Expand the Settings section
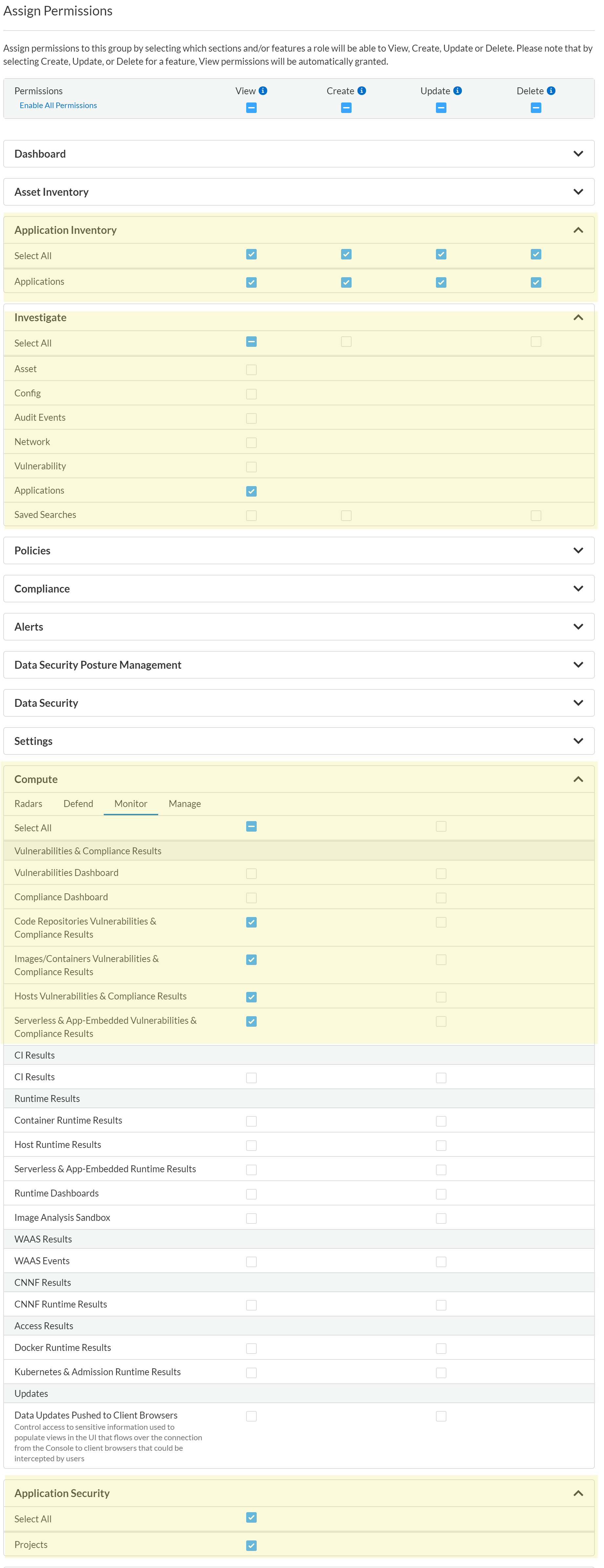 coord(299,741)
